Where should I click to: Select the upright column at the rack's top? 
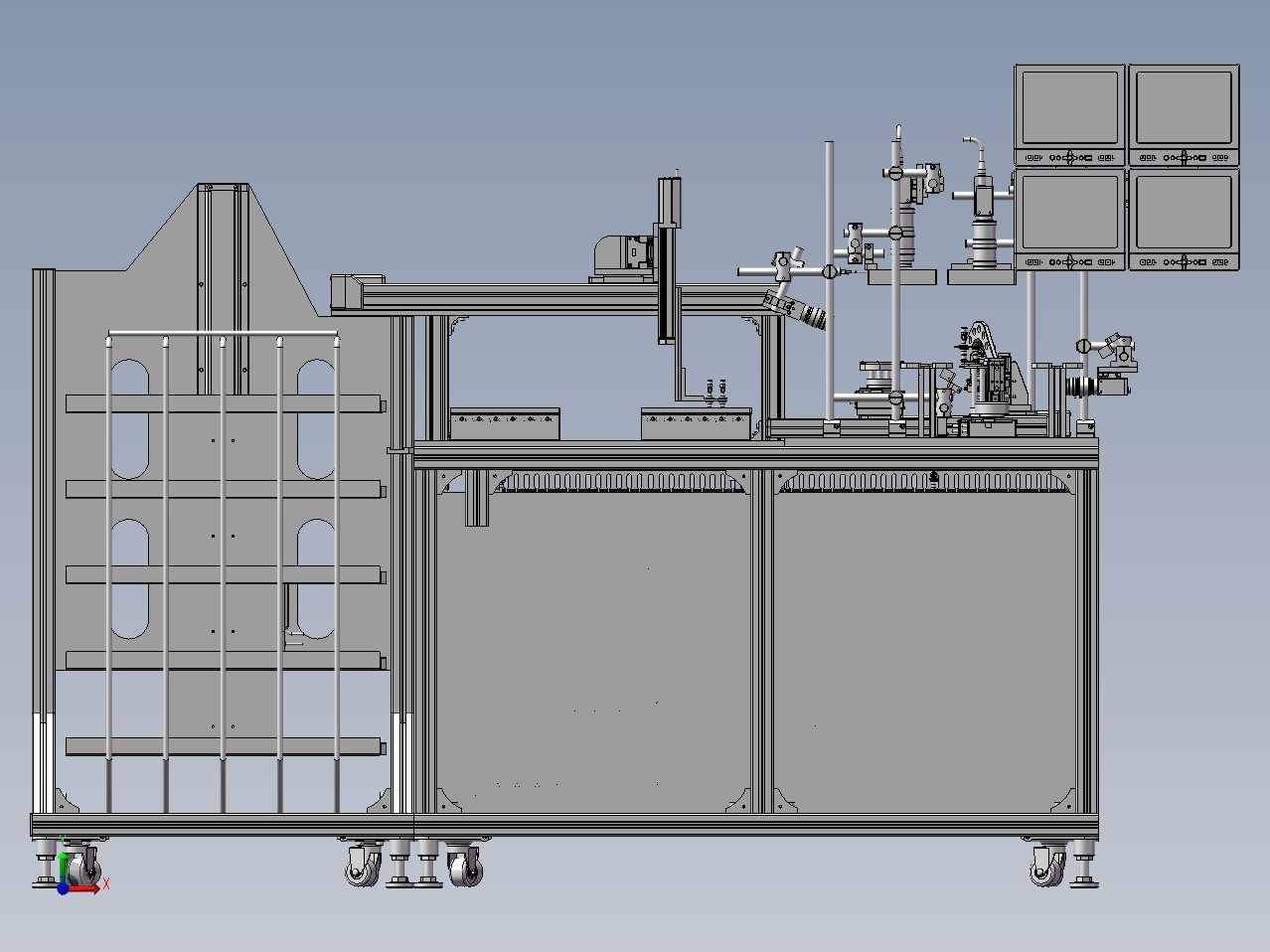click(223, 288)
